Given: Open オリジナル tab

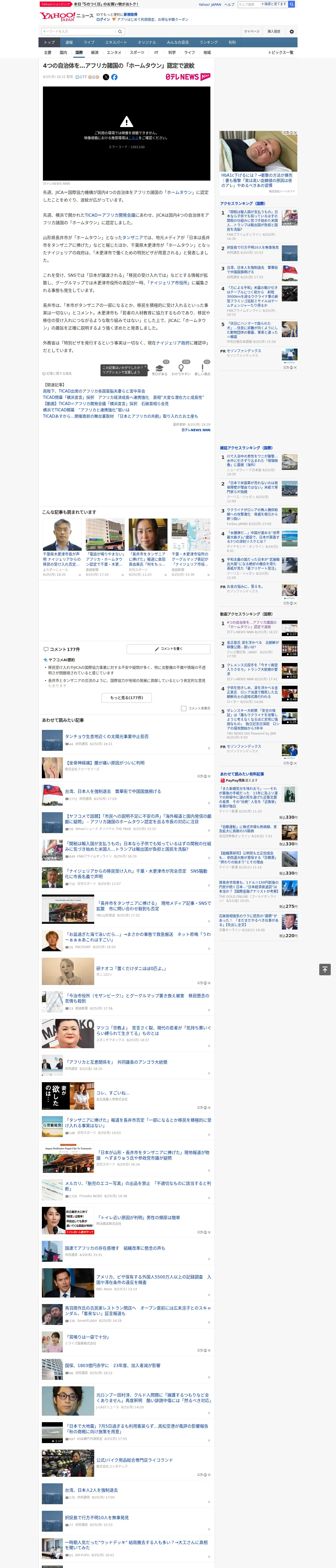Looking at the screenshot, I should pyautogui.click(x=147, y=43).
